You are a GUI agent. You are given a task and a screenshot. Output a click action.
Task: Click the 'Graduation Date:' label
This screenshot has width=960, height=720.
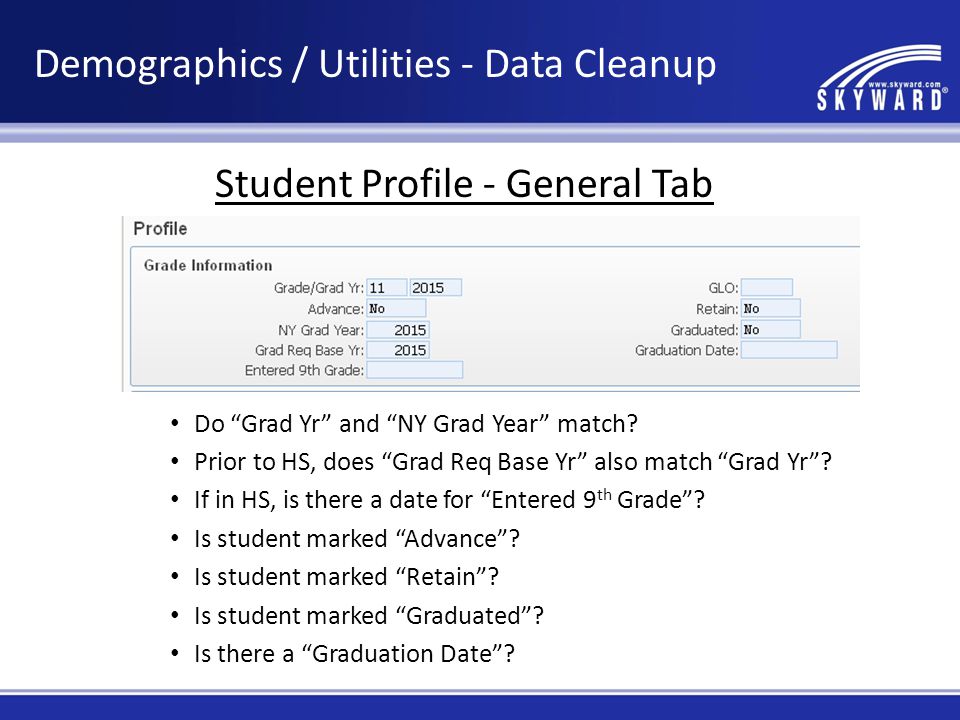point(686,350)
